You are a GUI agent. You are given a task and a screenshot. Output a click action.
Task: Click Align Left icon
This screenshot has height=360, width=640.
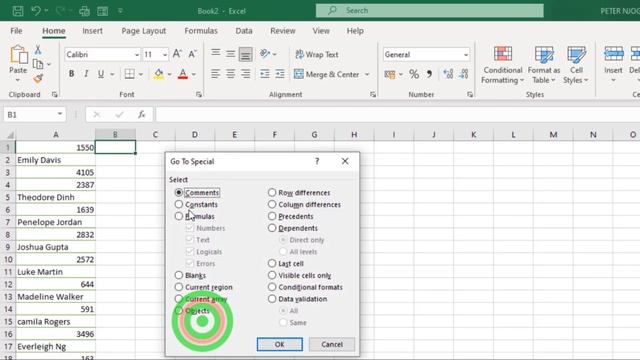tap(216, 74)
